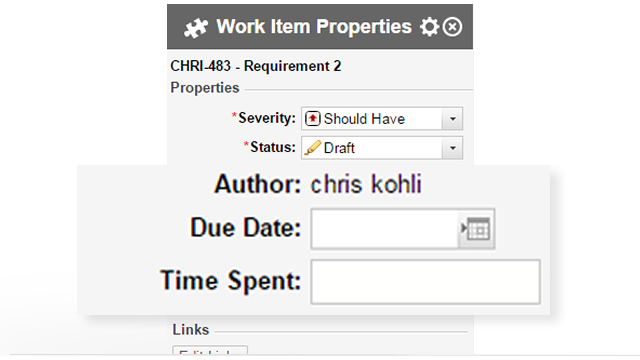The width and height of the screenshot is (640, 360).
Task: Click the Draft pencil status icon
Action: (x=313, y=148)
